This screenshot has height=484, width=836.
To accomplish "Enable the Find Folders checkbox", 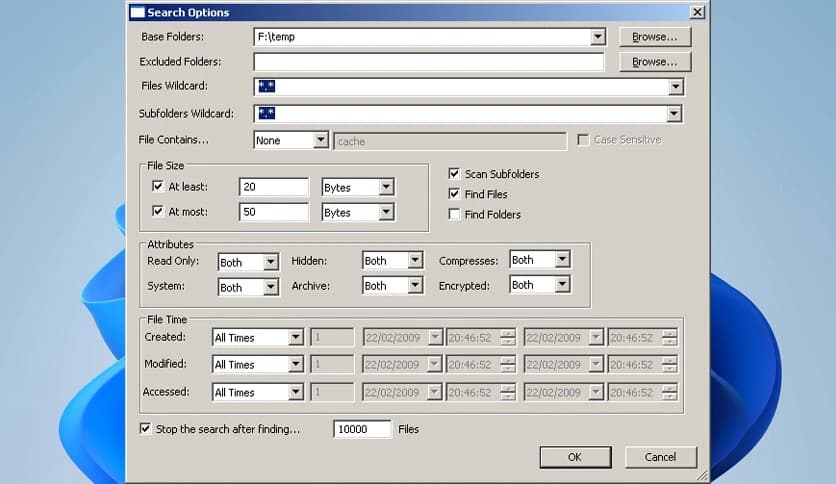I will click(x=454, y=214).
